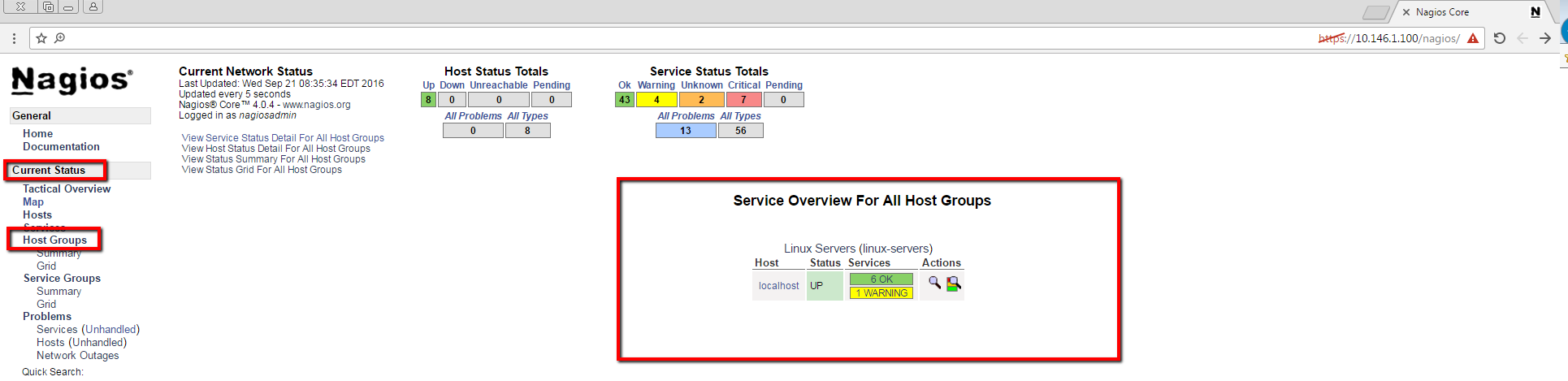The image size is (1568, 381).
Task: Close the Nagios Core tab
Action: [1406, 12]
